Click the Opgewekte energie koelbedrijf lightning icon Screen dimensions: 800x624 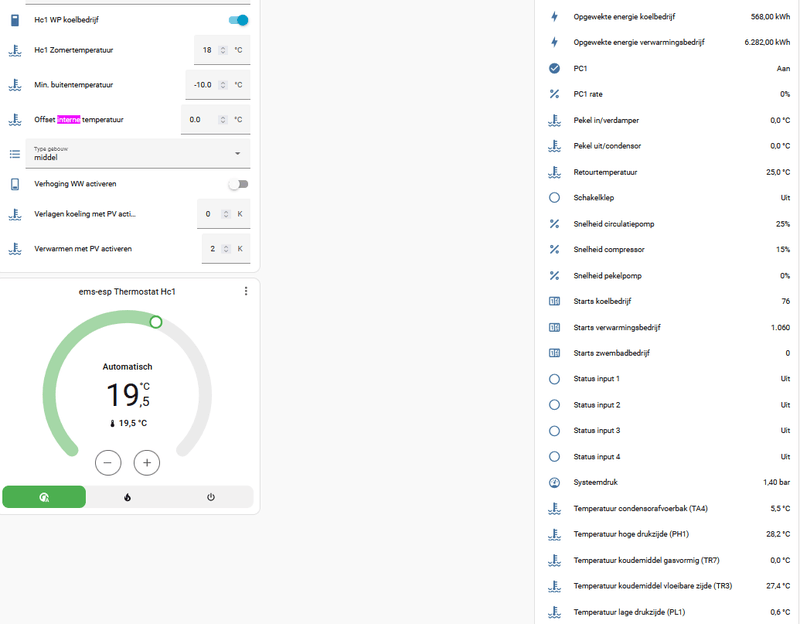click(x=554, y=16)
